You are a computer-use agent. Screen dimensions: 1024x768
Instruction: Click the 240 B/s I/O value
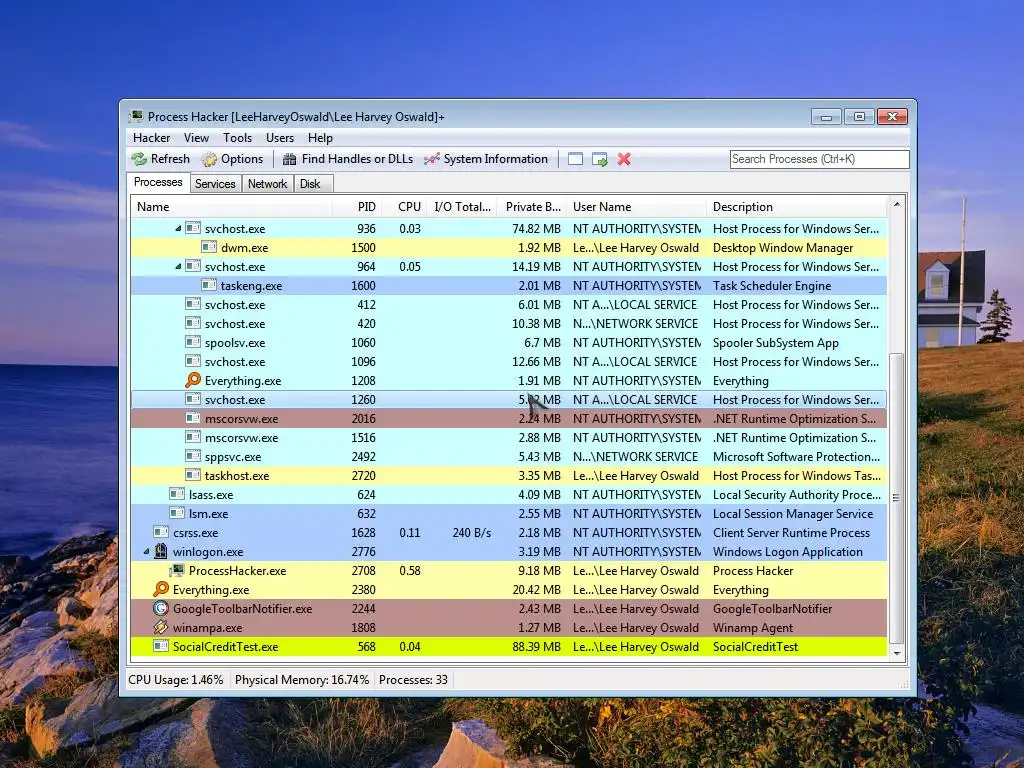point(472,533)
